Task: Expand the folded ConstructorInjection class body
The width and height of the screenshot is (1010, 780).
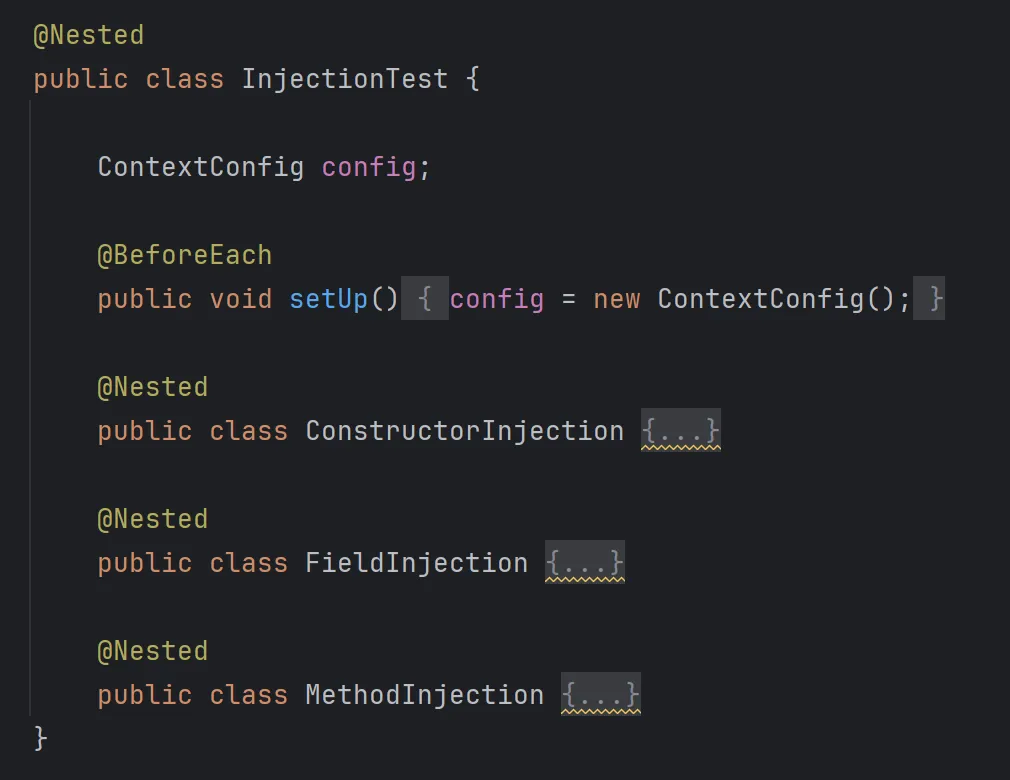Action: pos(680,432)
